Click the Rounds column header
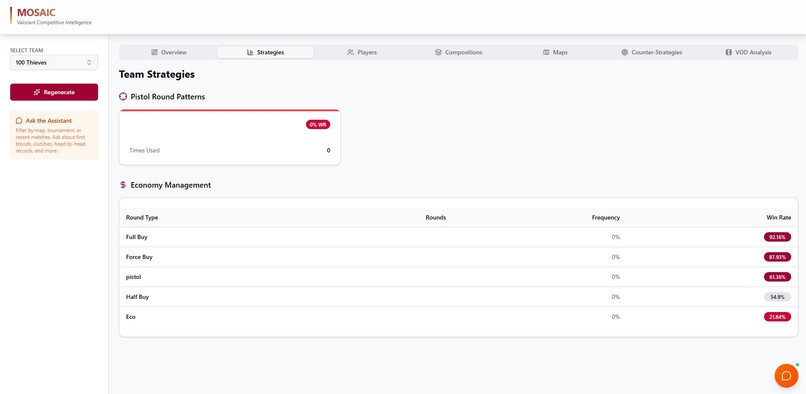This screenshot has height=394, width=806. click(435, 218)
